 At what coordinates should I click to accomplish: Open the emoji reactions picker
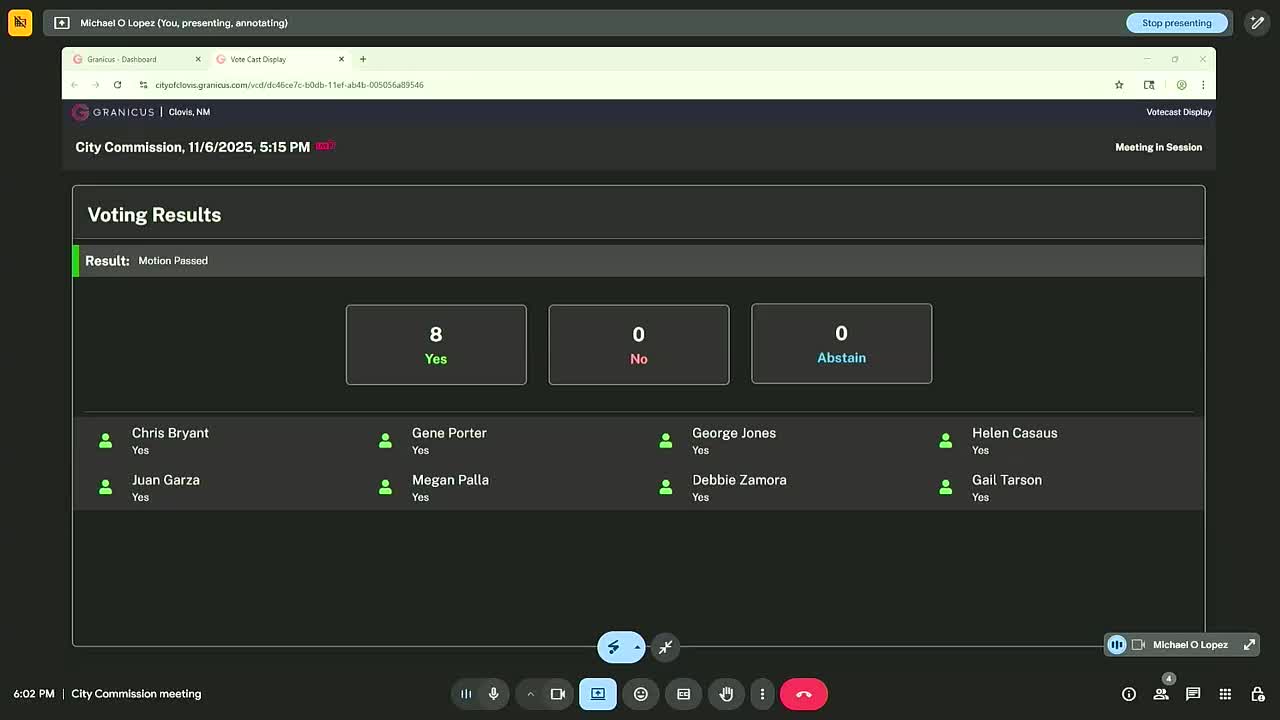(641, 694)
